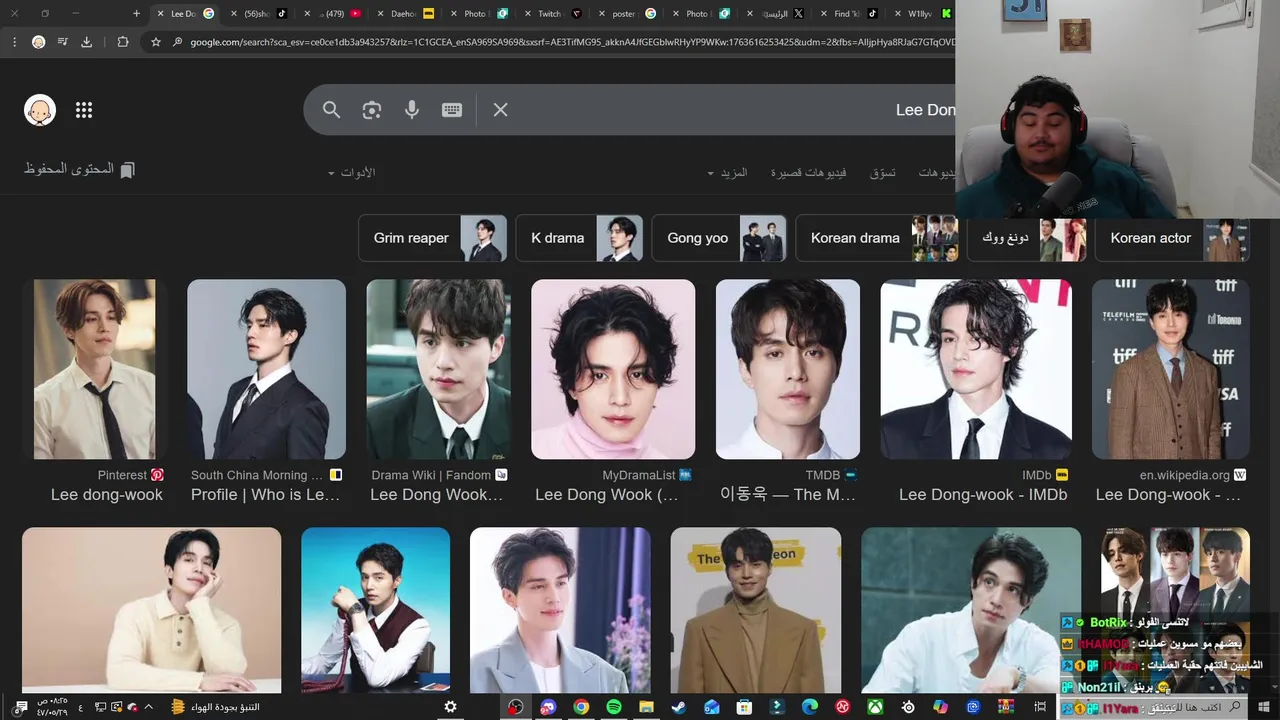Screen dimensions: 1280x720
Task: Open the Chrome profile avatar
Action: pos(38,42)
